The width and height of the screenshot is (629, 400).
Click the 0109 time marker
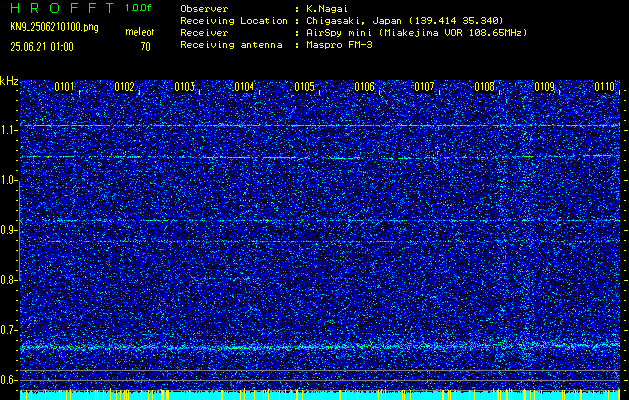click(544, 87)
